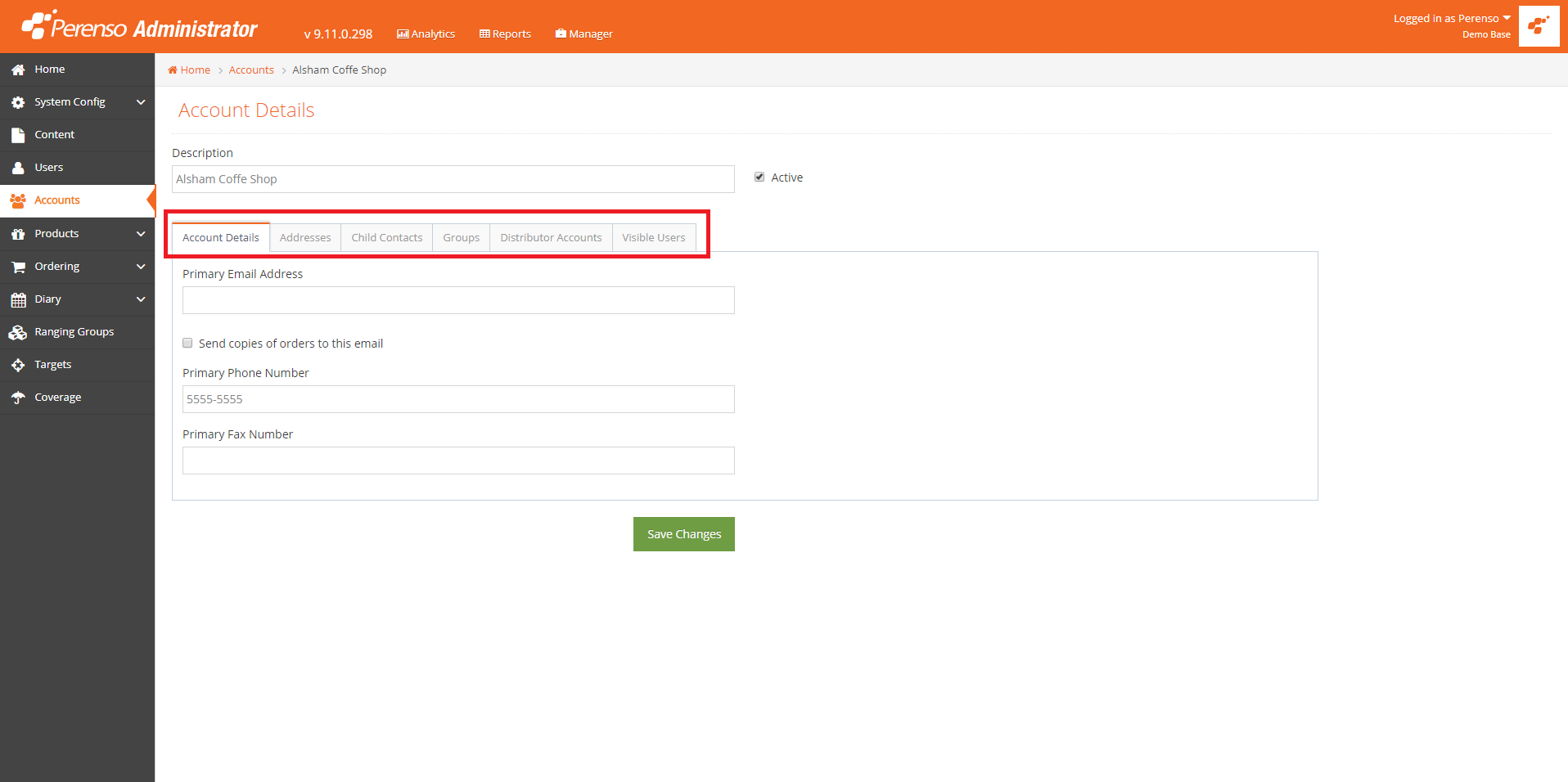Switch to the Child Contacts tab
This screenshot has height=782, width=1568.
387,238
